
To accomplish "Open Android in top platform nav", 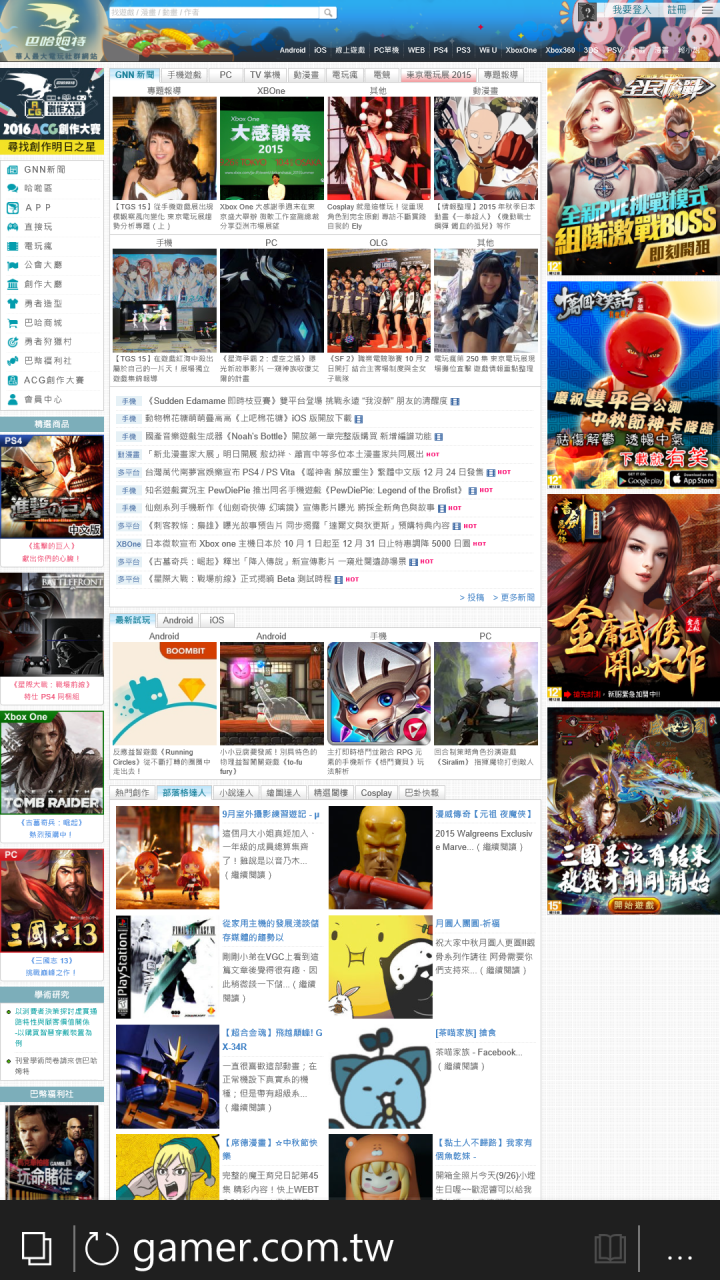I will pyautogui.click(x=293, y=50).
